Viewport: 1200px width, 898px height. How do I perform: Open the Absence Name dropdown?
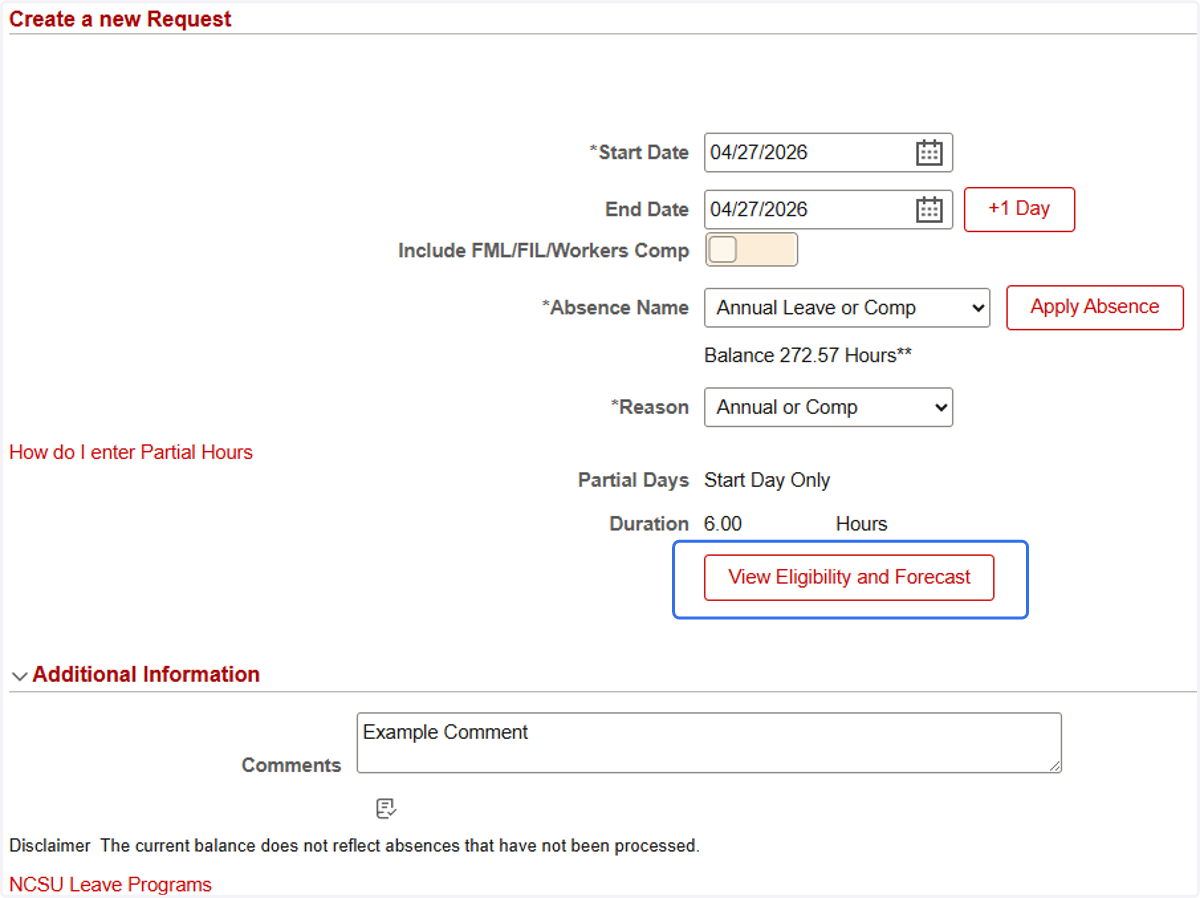pos(847,308)
